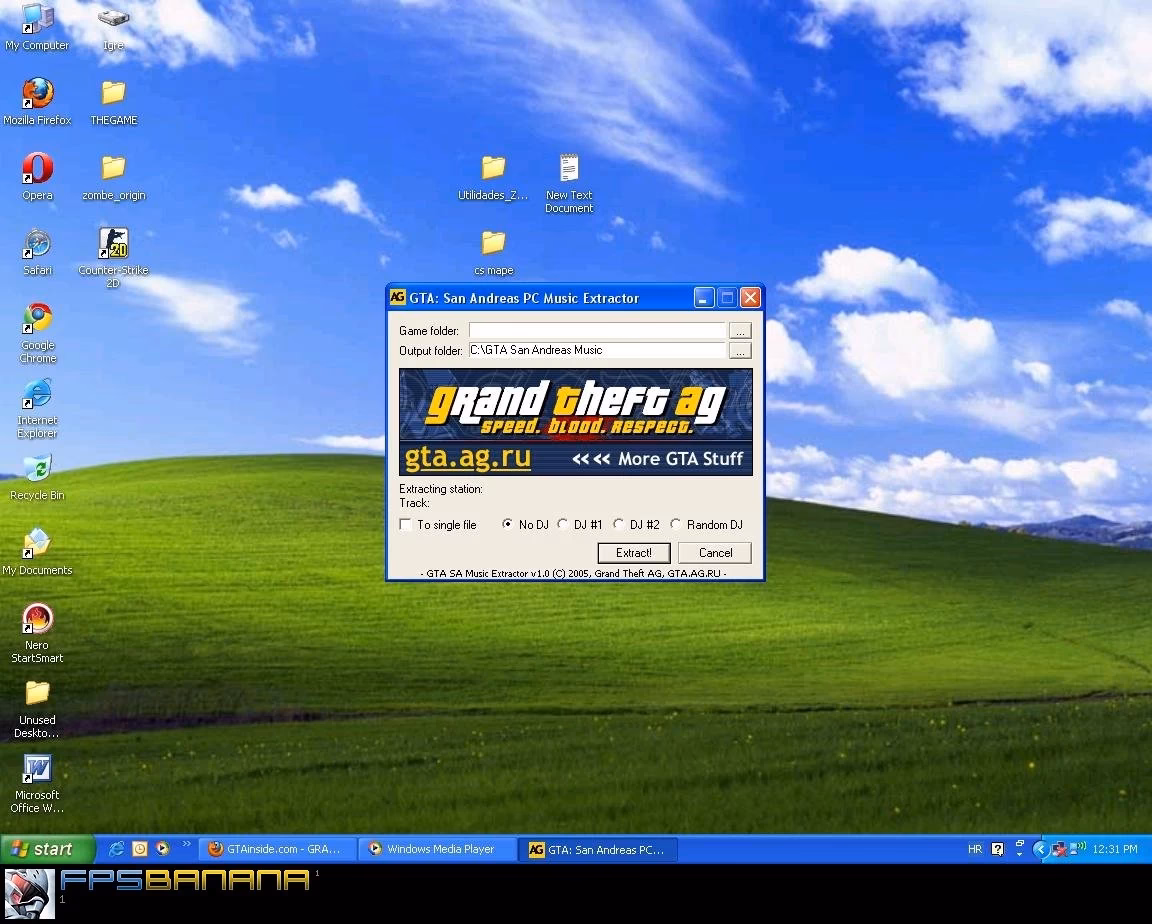Click language bar options small arrow

(x=1019, y=853)
